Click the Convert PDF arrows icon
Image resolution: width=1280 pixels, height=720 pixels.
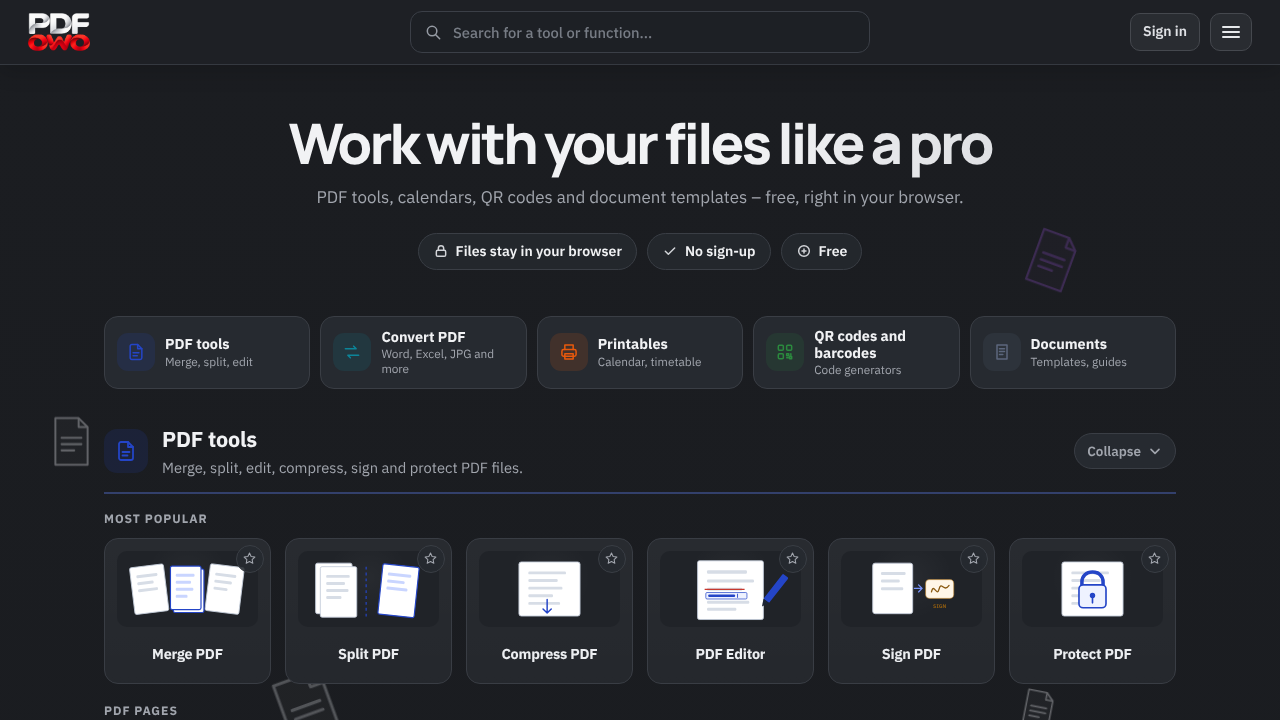(x=352, y=352)
